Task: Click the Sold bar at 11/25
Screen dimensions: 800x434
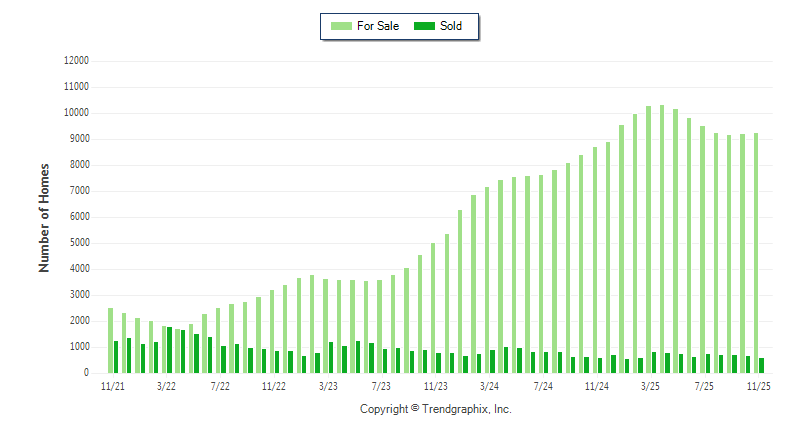Action: [762, 365]
